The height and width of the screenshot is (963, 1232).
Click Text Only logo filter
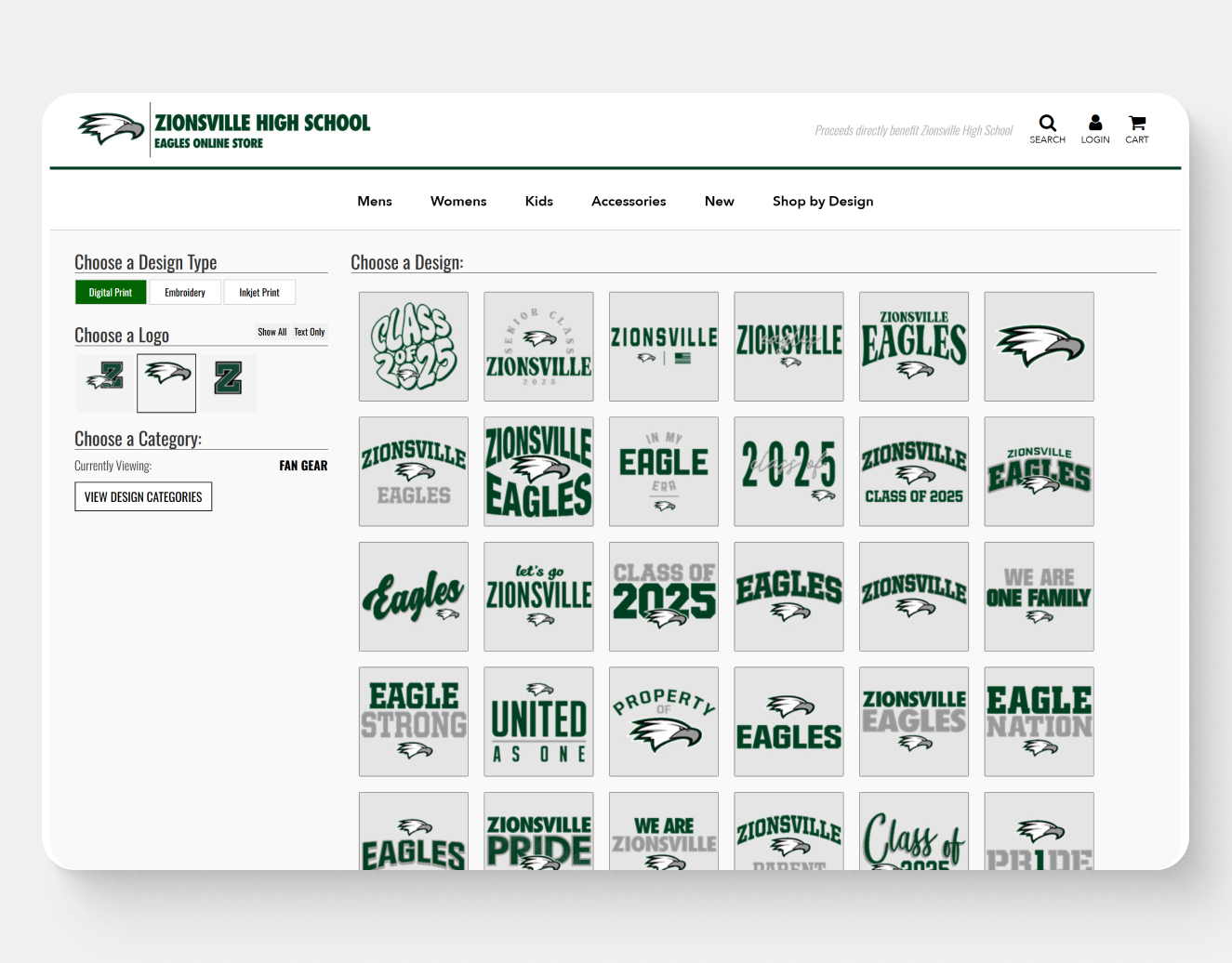point(310,332)
